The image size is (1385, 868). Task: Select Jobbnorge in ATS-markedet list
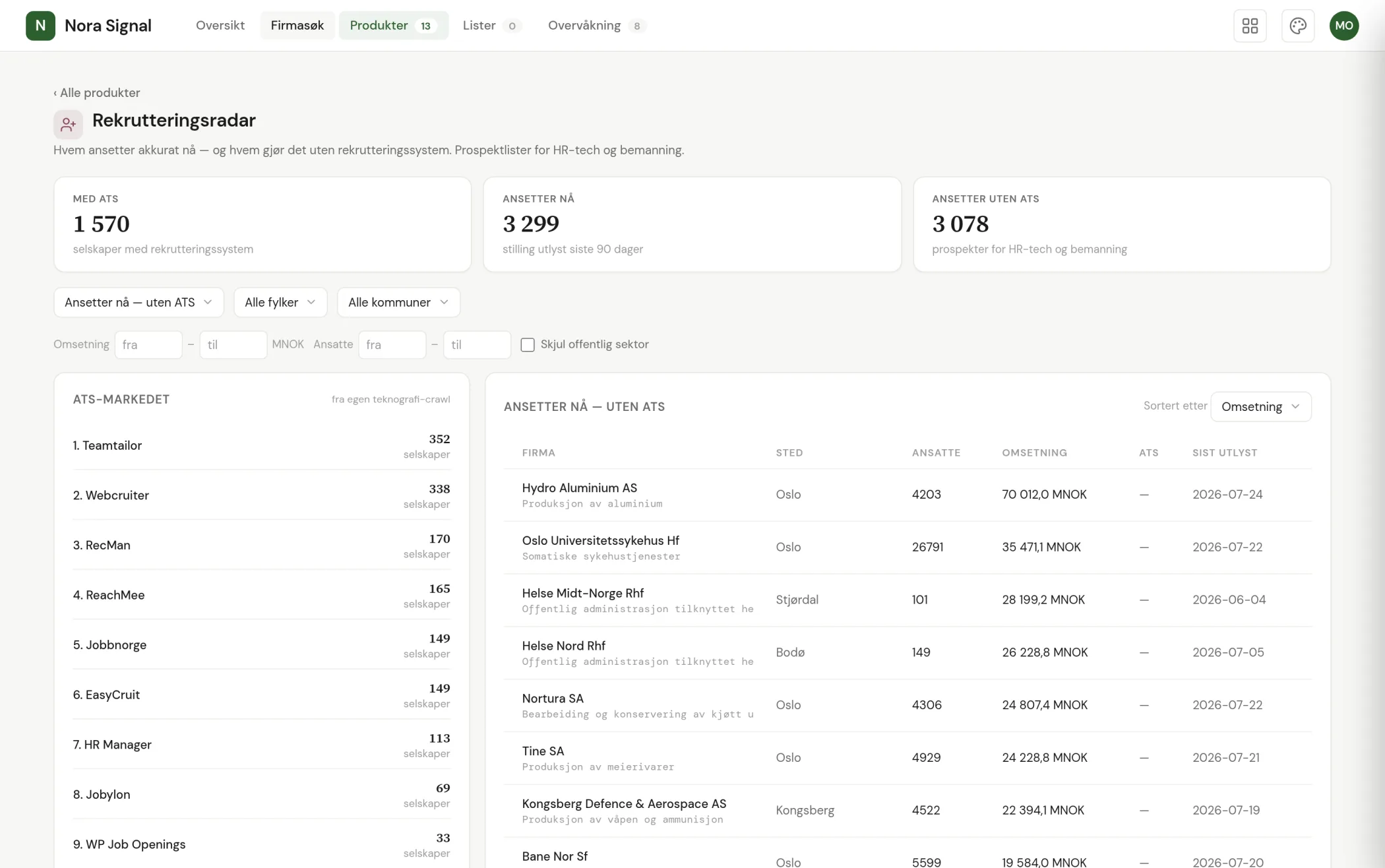(262, 645)
